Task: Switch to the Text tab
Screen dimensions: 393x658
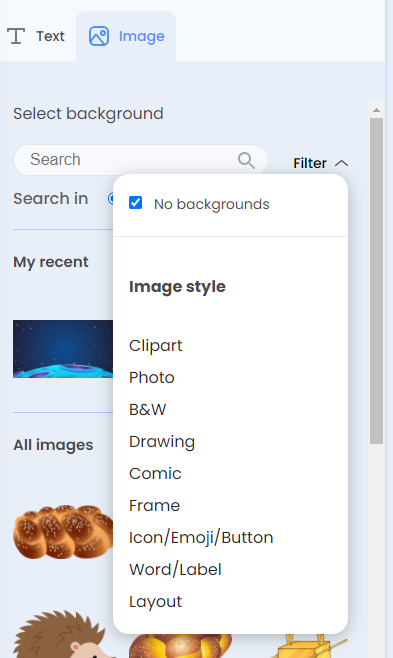Action: coord(36,36)
